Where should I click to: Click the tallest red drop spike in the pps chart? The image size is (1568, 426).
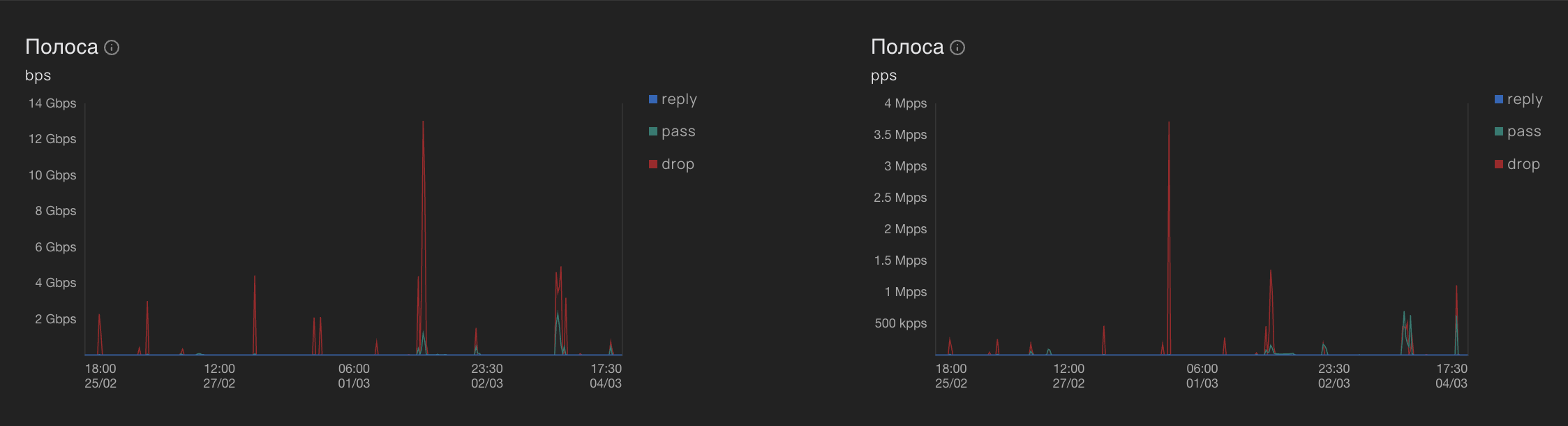[x=1169, y=126]
